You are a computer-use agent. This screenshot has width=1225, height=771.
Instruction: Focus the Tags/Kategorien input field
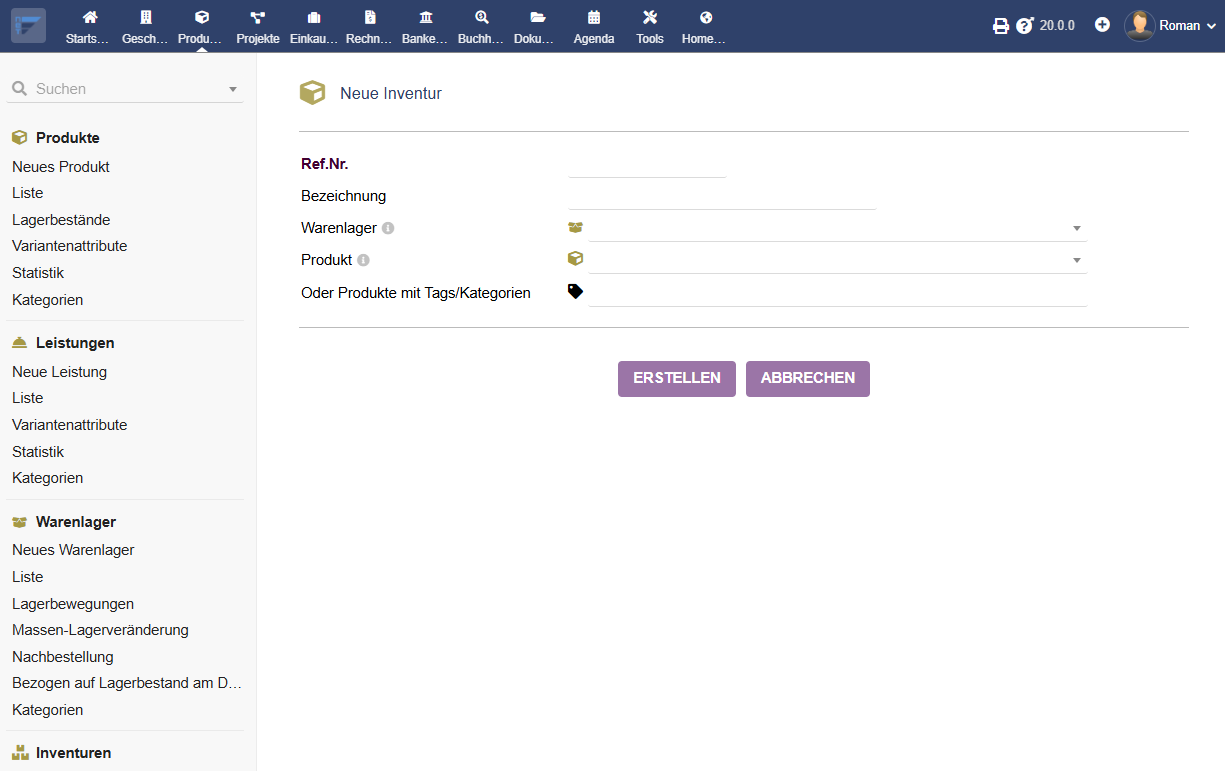click(x=837, y=293)
